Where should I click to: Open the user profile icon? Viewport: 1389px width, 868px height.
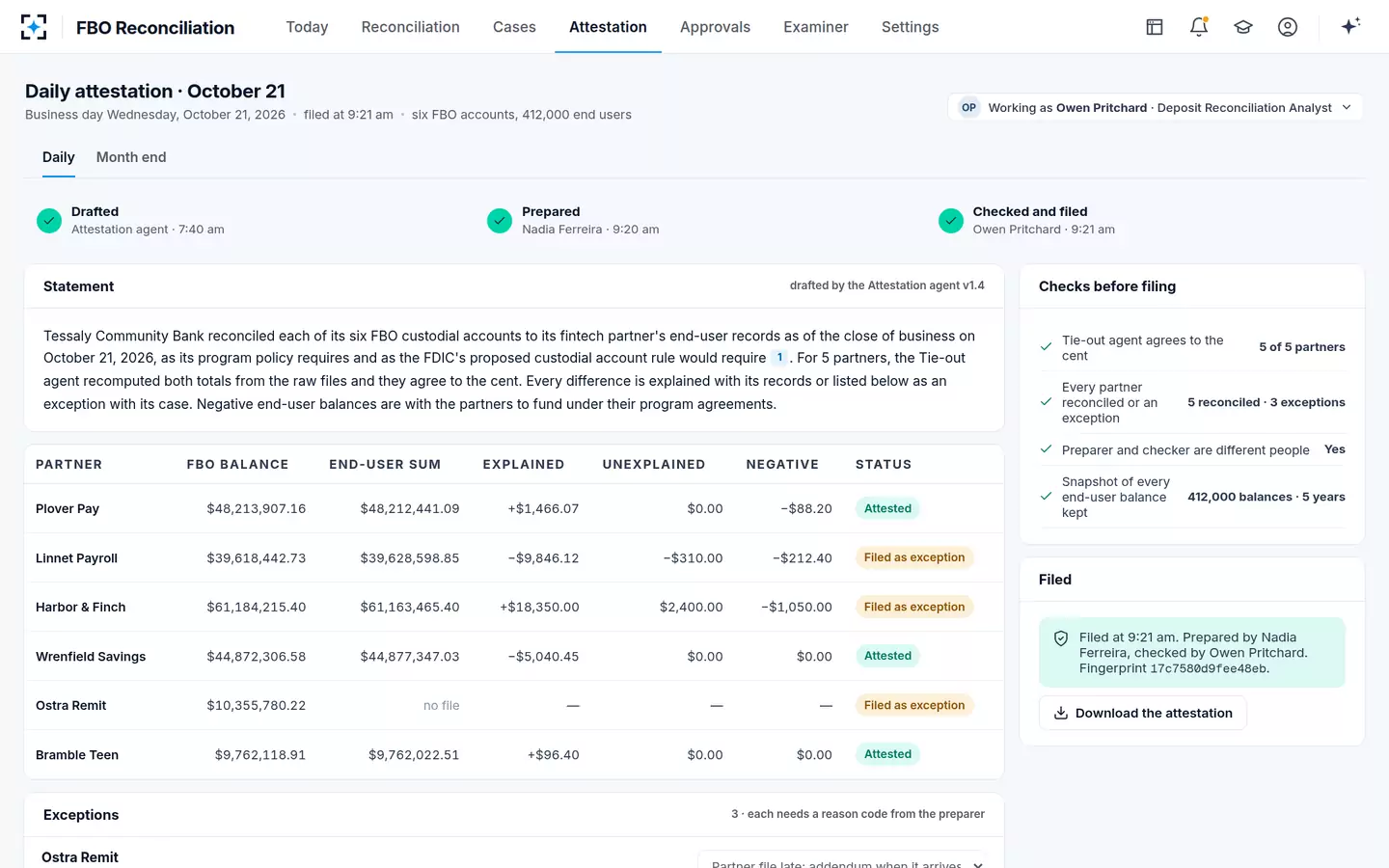coord(1288,27)
